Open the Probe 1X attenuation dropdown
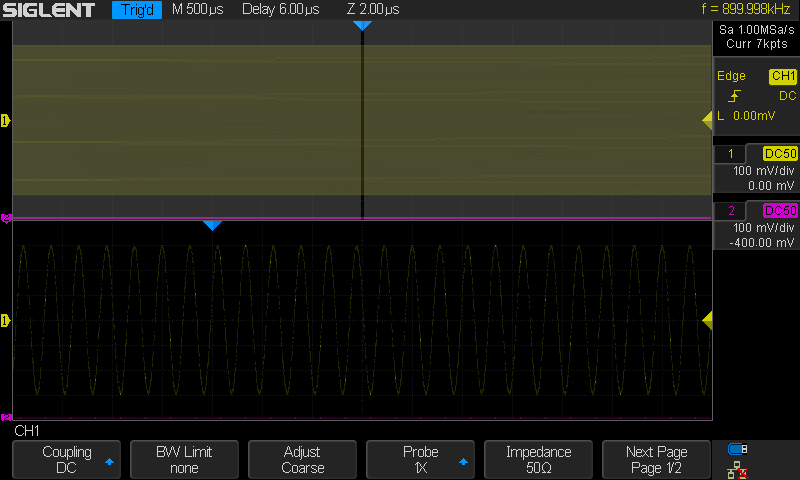The width and height of the screenshot is (800, 480). pyautogui.click(x=420, y=459)
